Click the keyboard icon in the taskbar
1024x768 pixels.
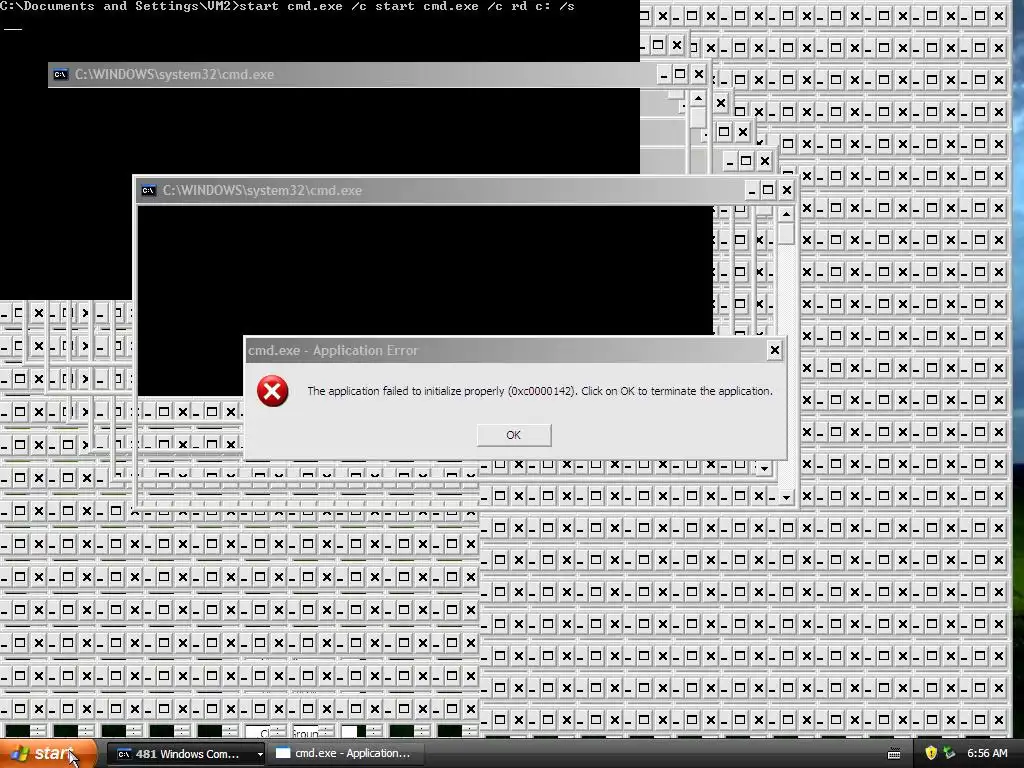pos(895,754)
